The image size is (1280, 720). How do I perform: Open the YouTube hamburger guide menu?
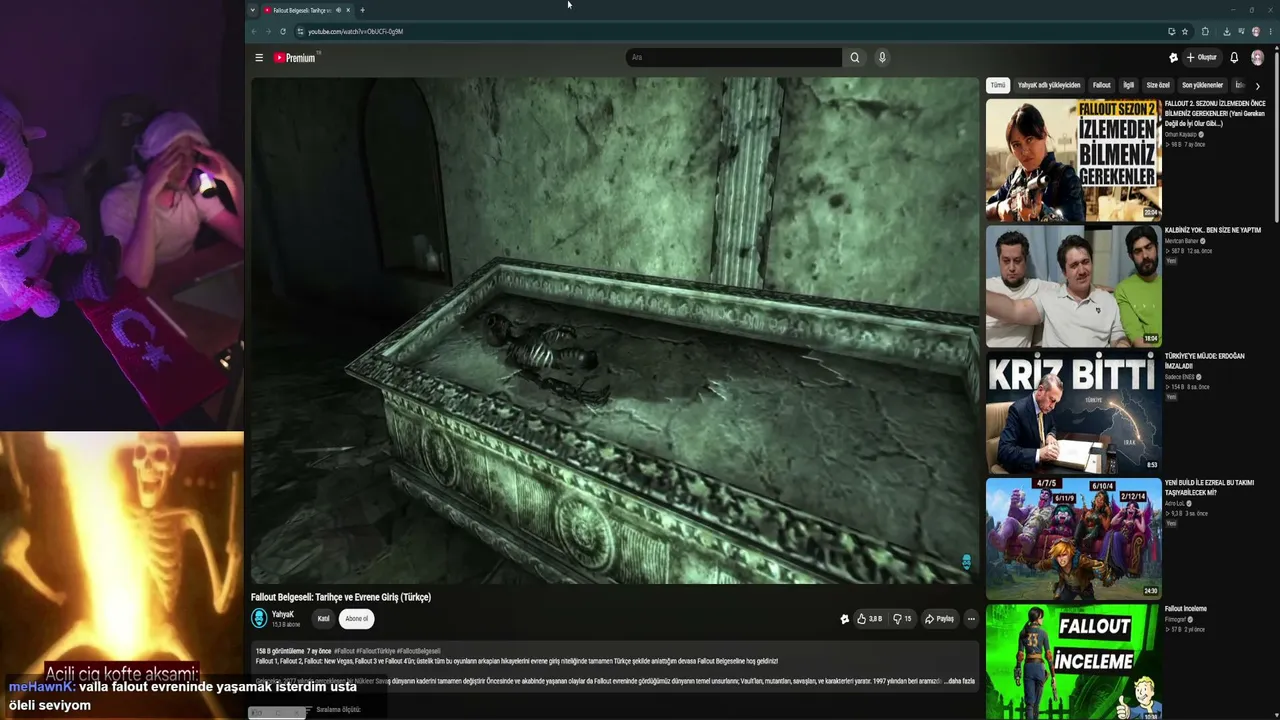(x=259, y=58)
